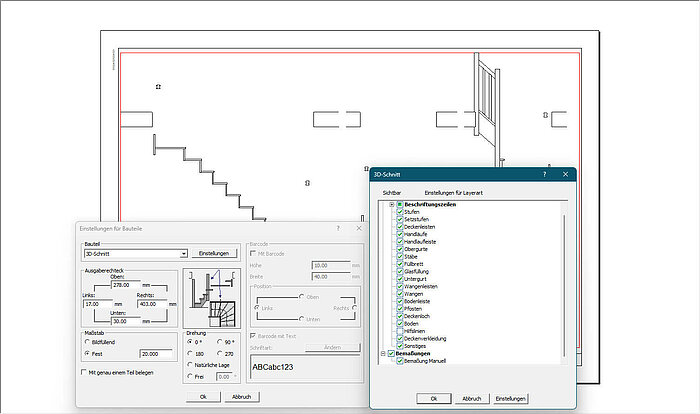Uncheck the Untergurt layer checkbox

[400, 279]
